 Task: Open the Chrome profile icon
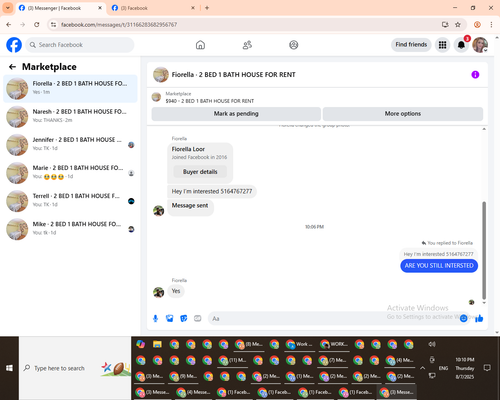pyautogui.click(x=477, y=25)
